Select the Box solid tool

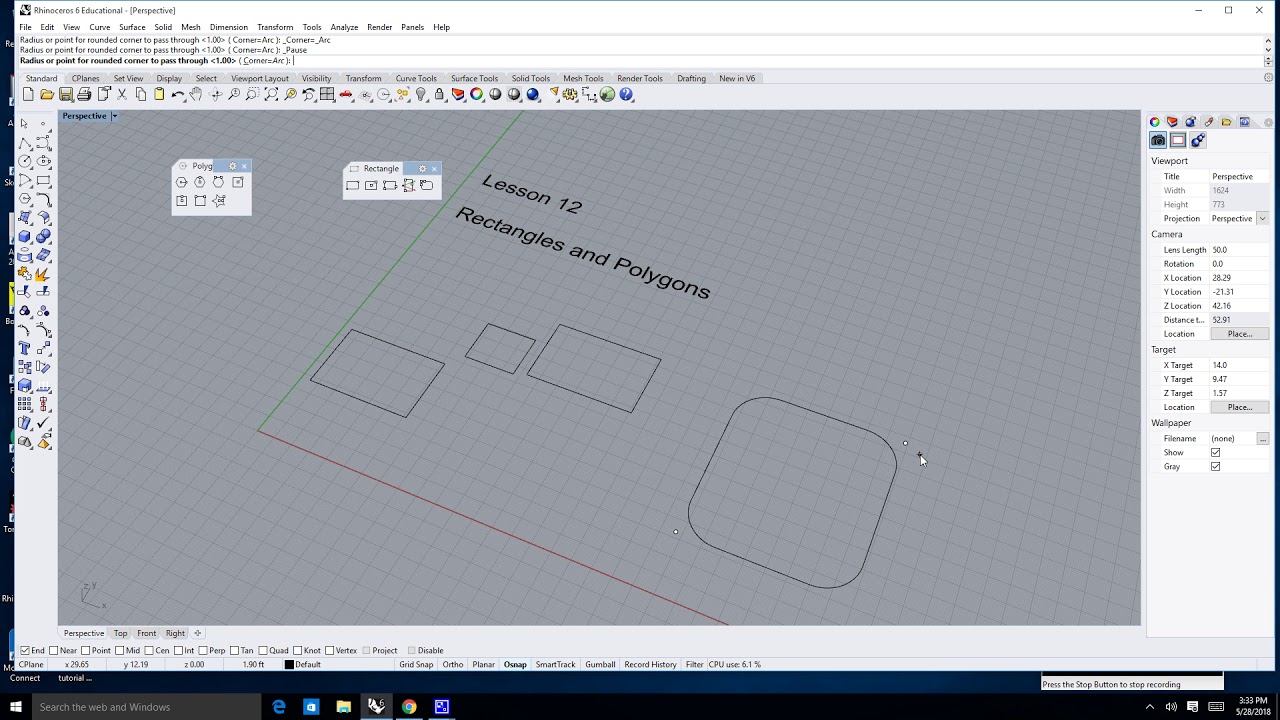(x=25, y=236)
